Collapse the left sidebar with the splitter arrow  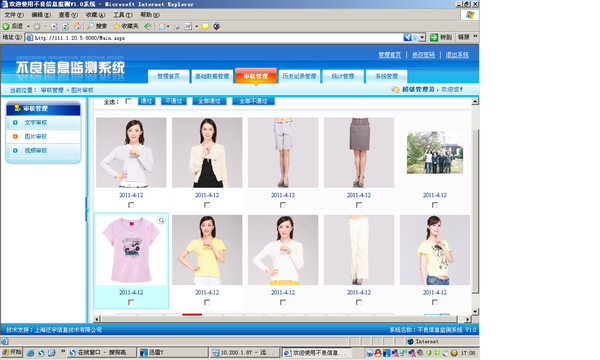point(87,209)
